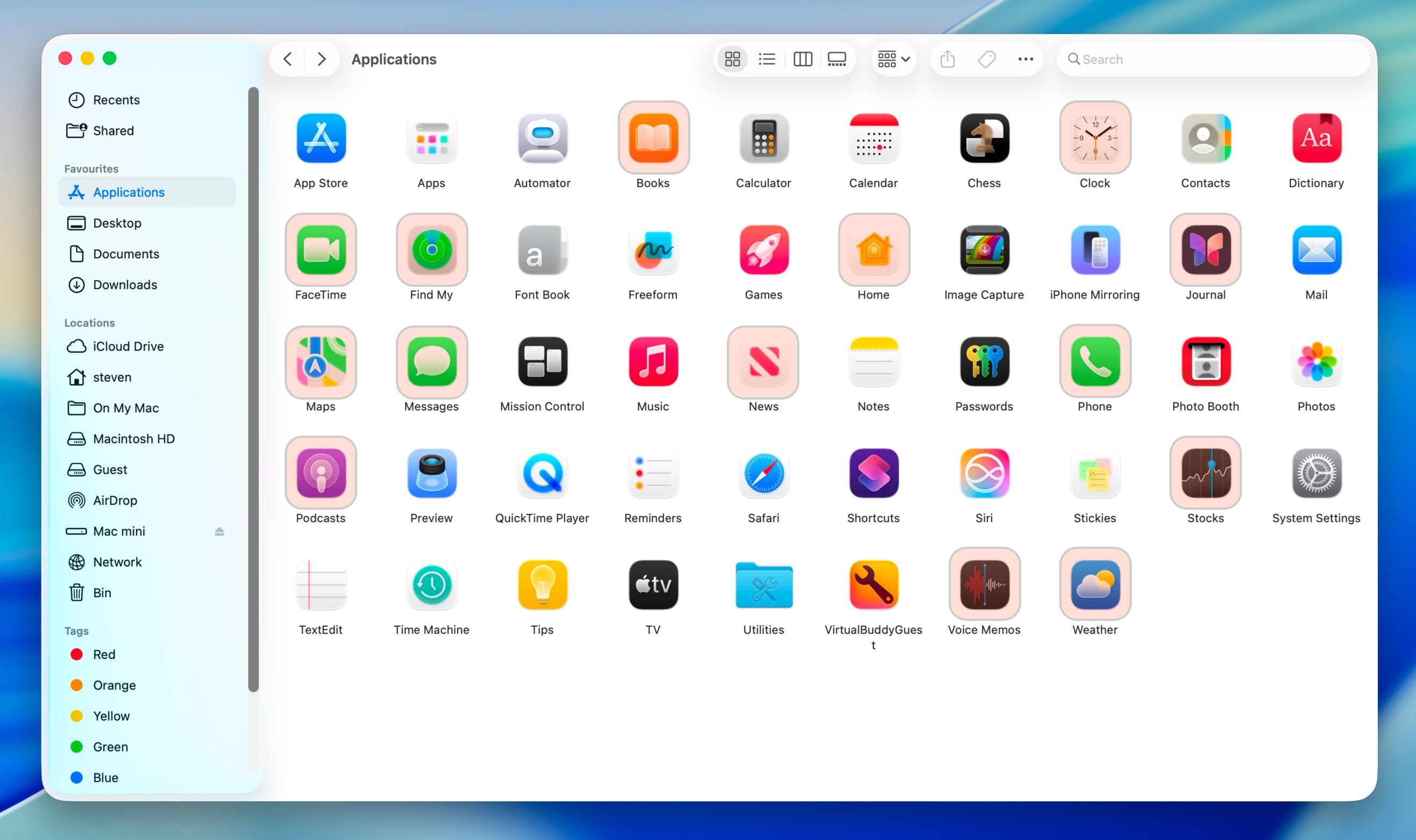
Task: Filter by the Orange tag
Action: (x=147, y=685)
